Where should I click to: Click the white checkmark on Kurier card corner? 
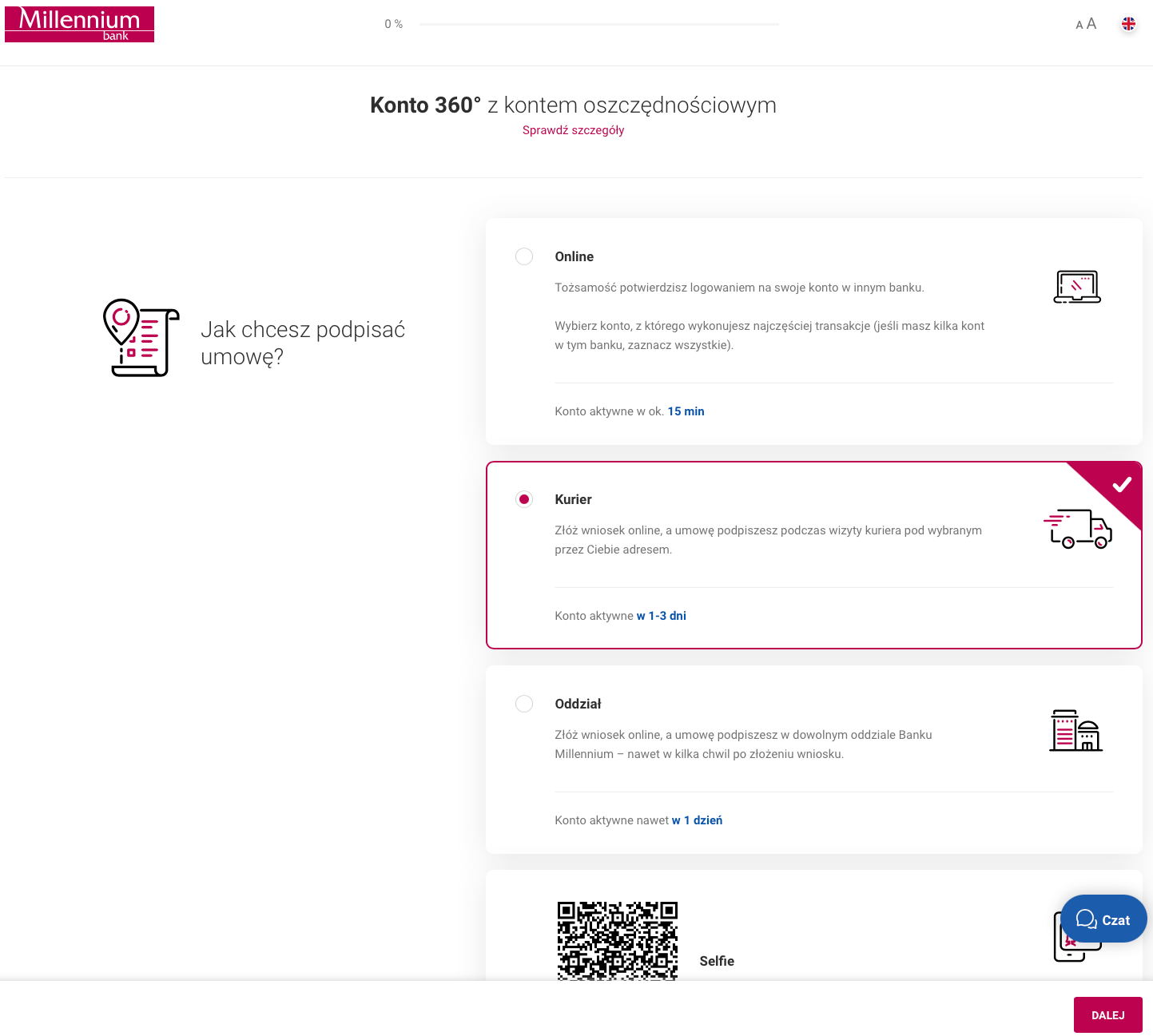[x=1122, y=484]
